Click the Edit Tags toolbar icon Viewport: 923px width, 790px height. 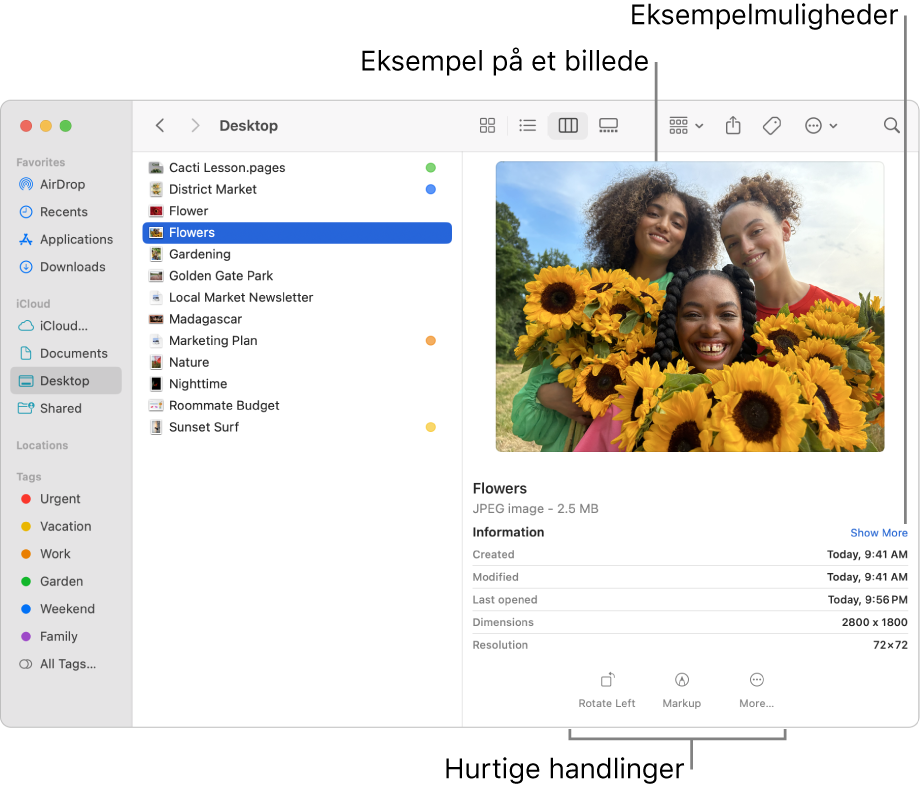pyautogui.click(x=772, y=125)
